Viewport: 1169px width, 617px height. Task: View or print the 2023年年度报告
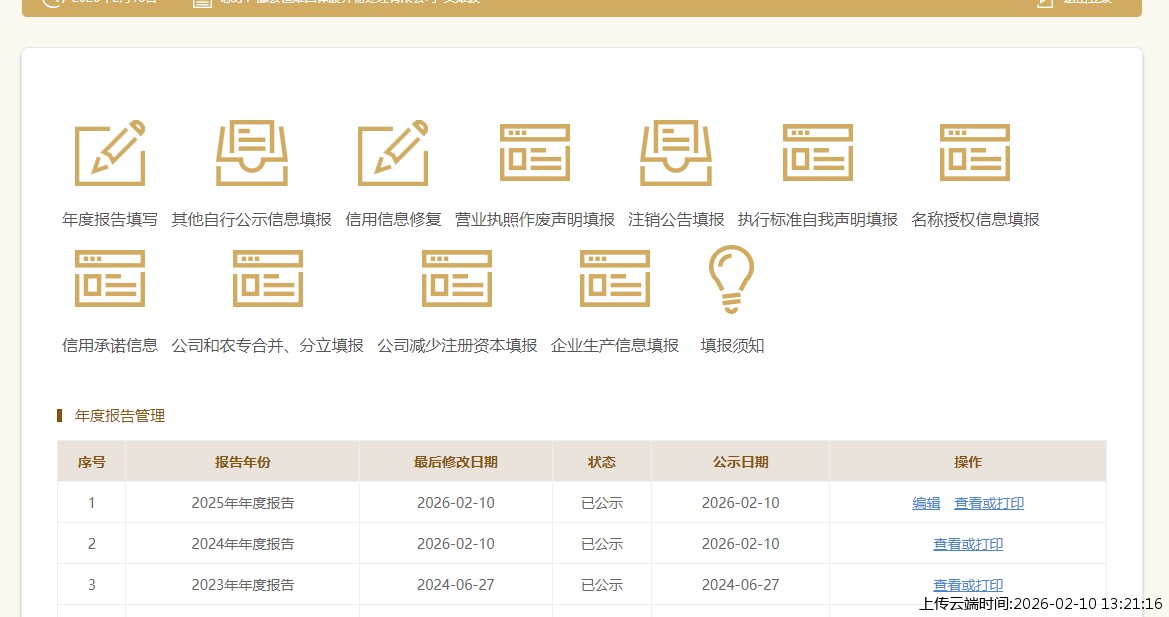point(967,585)
